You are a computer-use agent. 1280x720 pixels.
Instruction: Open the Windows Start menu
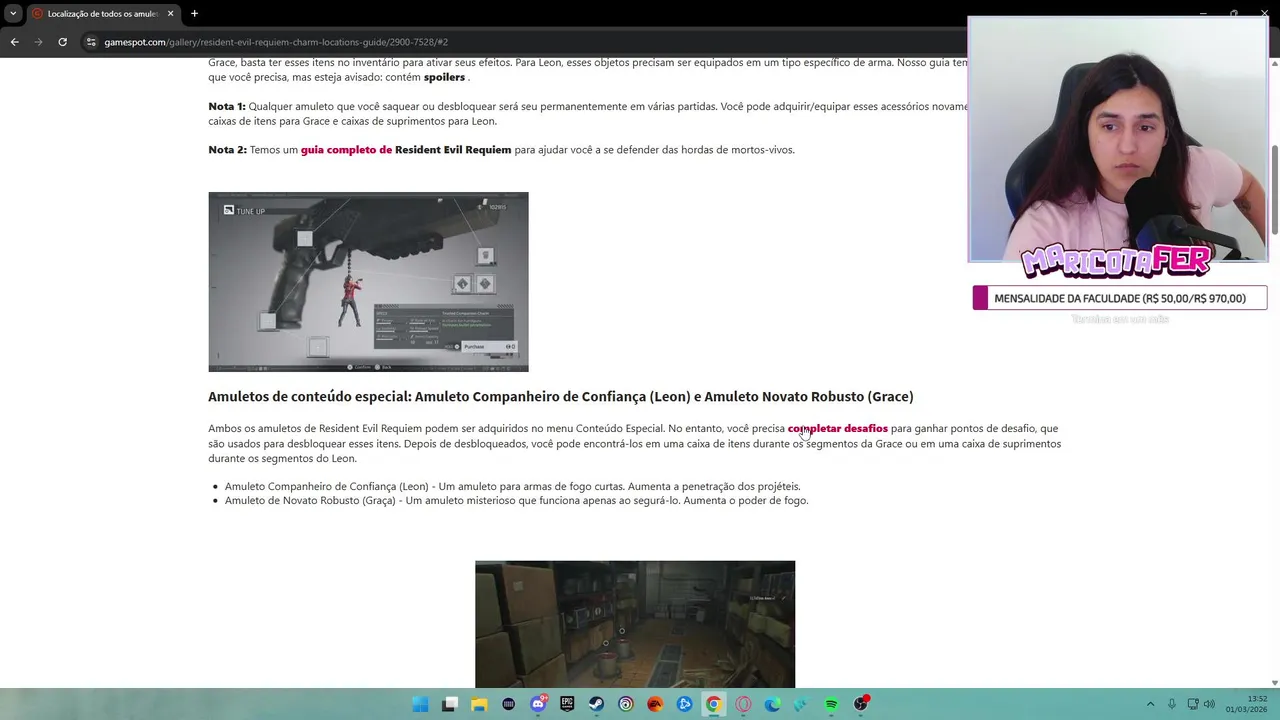(420, 704)
